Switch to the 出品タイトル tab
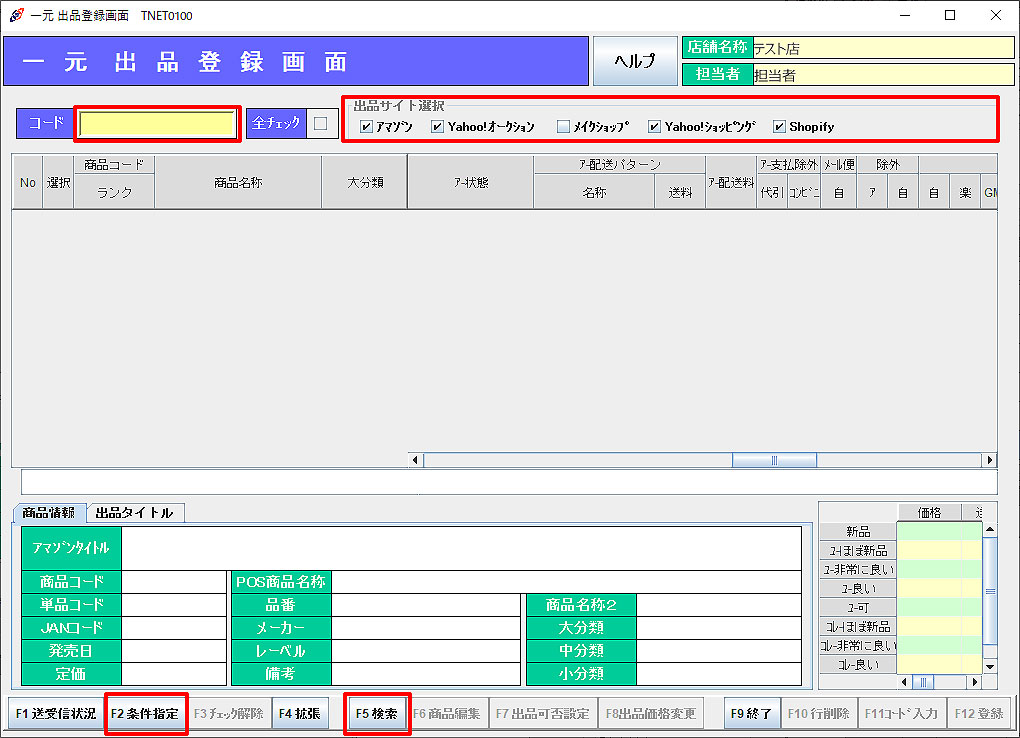 pos(135,512)
